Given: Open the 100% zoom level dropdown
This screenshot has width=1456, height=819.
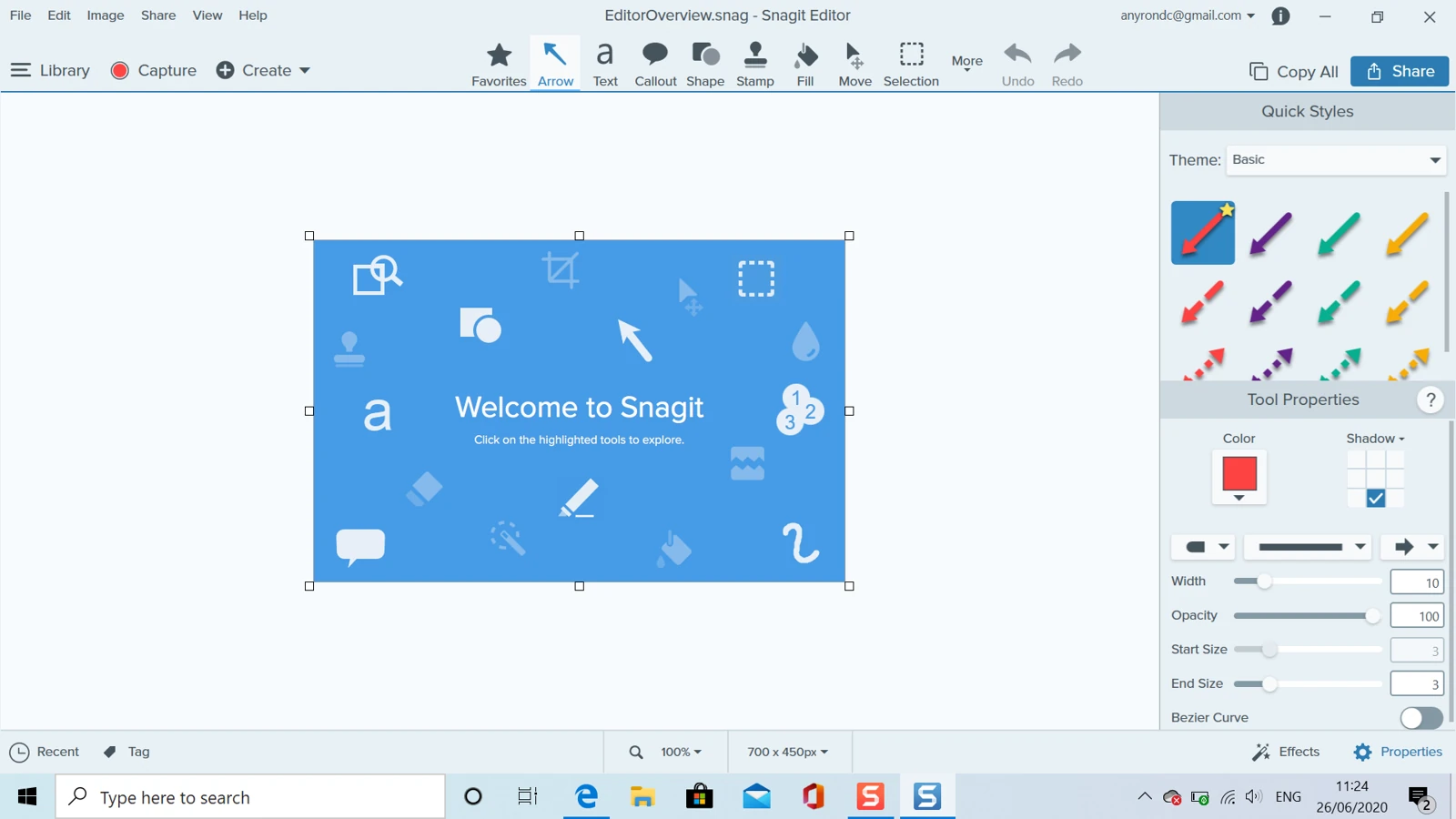Looking at the screenshot, I should pyautogui.click(x=681, y=752).
